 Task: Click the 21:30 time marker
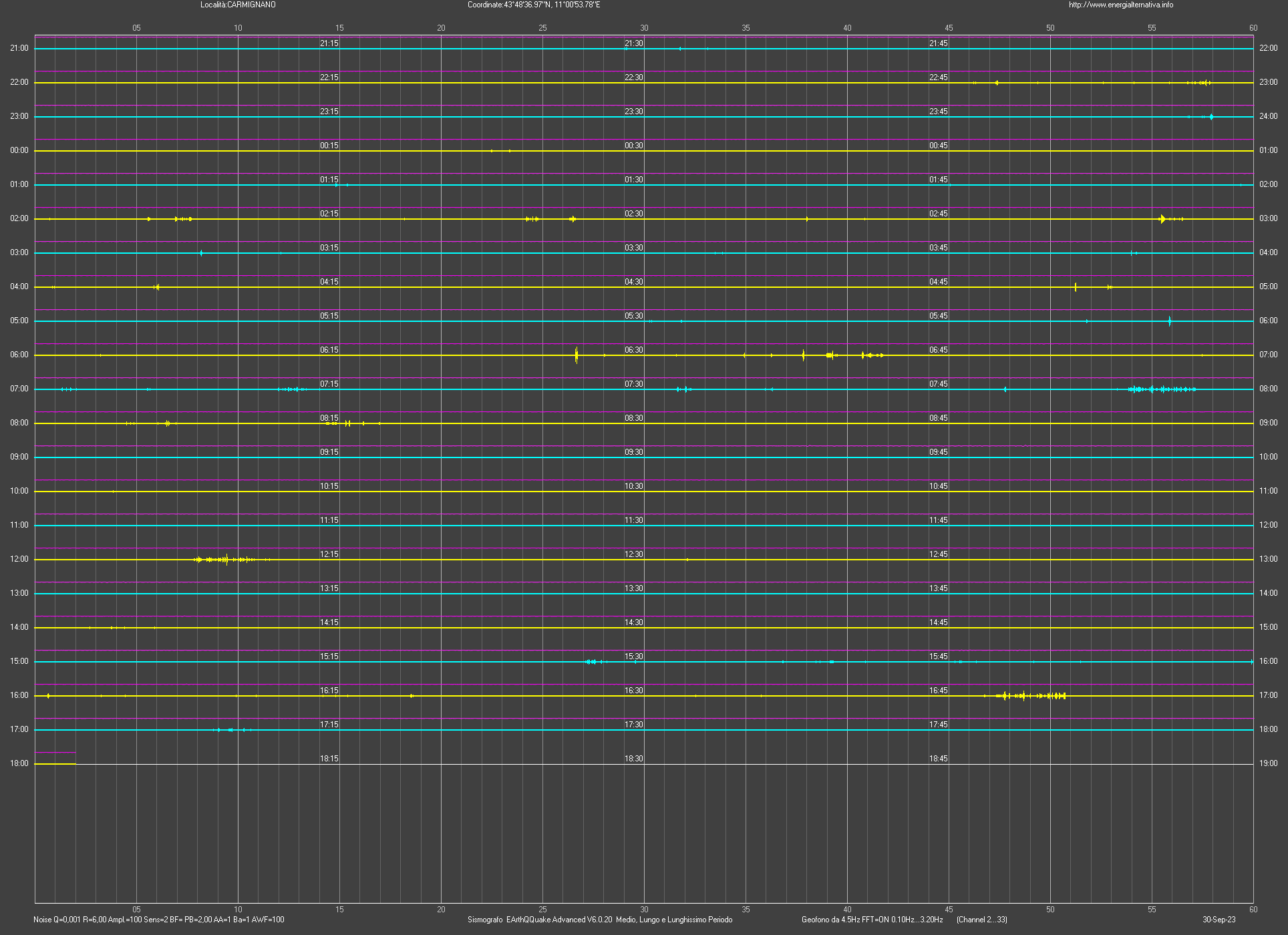634,43
